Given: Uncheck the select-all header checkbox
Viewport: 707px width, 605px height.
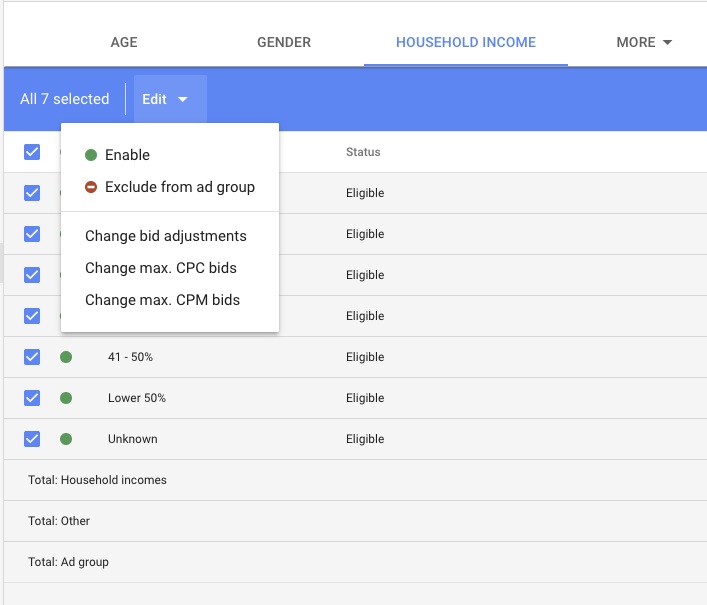Looking at the screenshot, I should pos(32,152).
